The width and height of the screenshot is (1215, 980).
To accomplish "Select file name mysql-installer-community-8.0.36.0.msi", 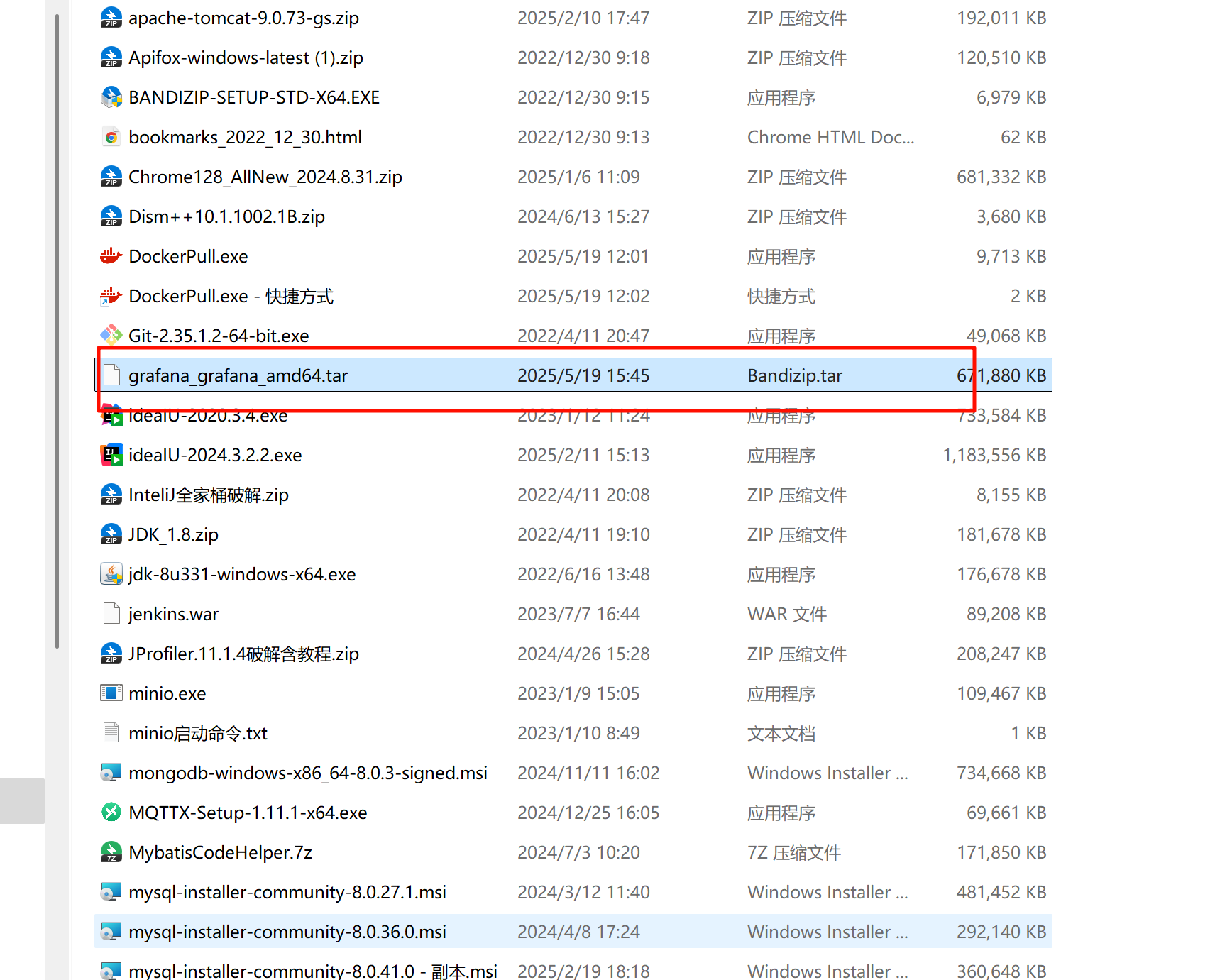I will point(287,932).
